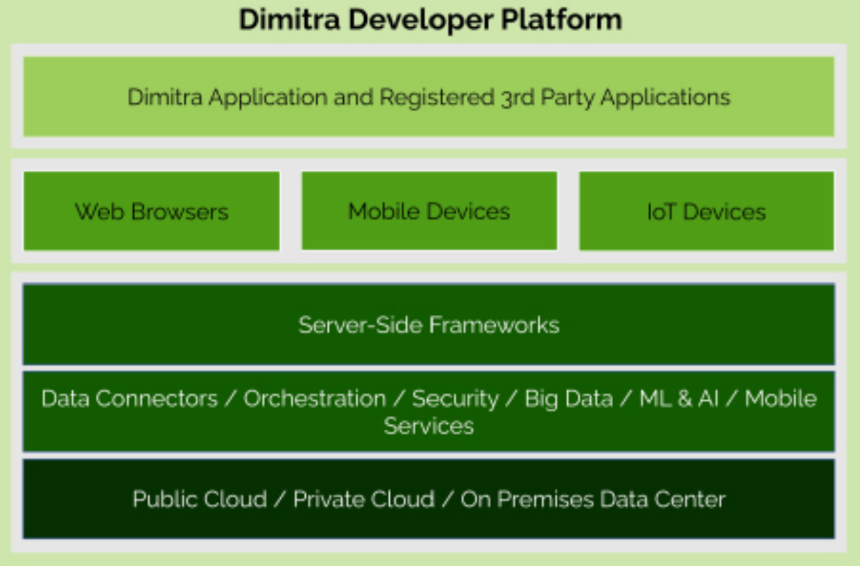Click the 'Web Browsers' box
The image size is (860, 566).
(151, 211)
